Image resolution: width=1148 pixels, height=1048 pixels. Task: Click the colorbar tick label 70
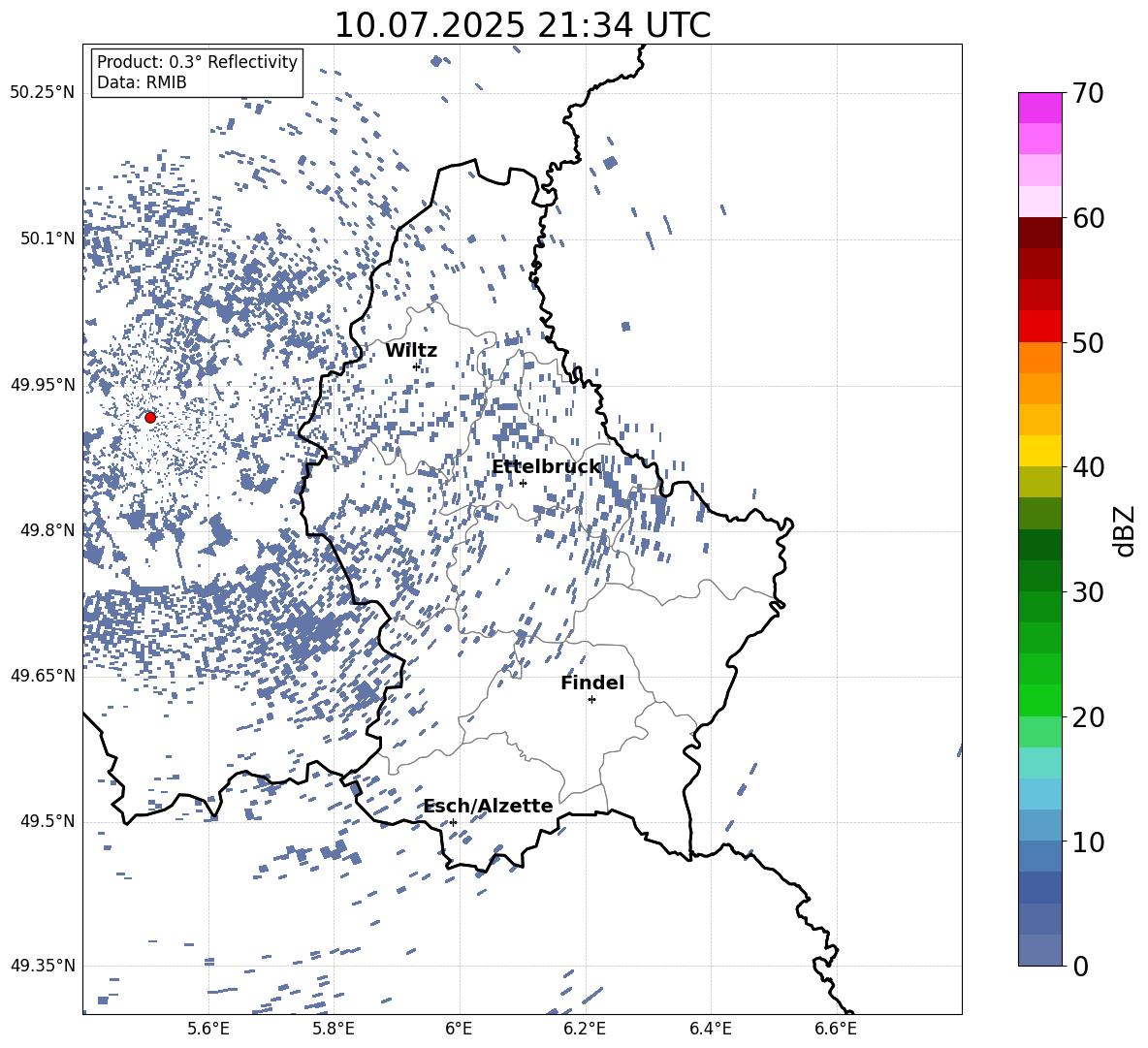click(1088, 93)
